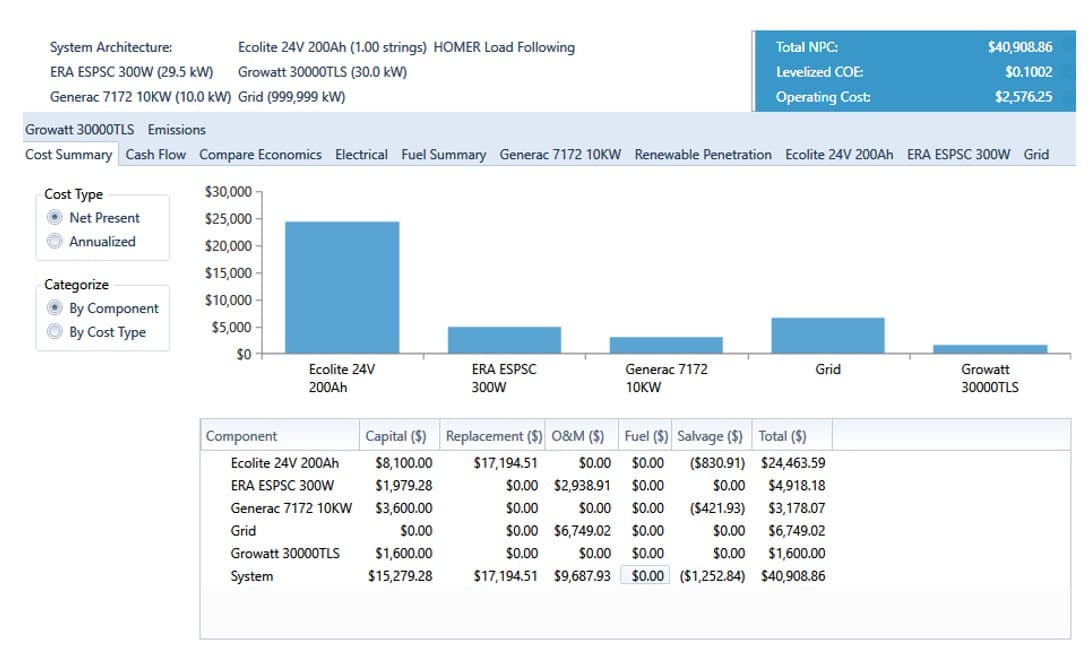Click the Generac 7172 10KW (10.0 kW) entry

(x=140, y=97)
